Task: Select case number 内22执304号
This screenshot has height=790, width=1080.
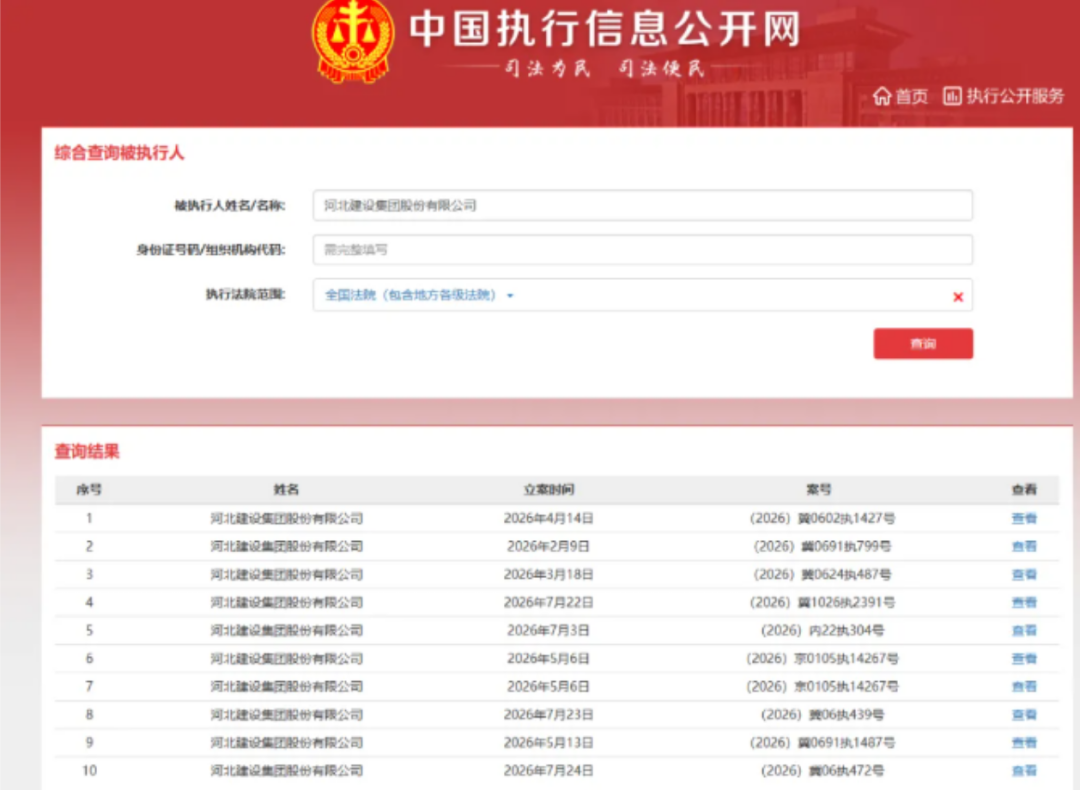Action: pyautogui.click(x=822, y=630)
